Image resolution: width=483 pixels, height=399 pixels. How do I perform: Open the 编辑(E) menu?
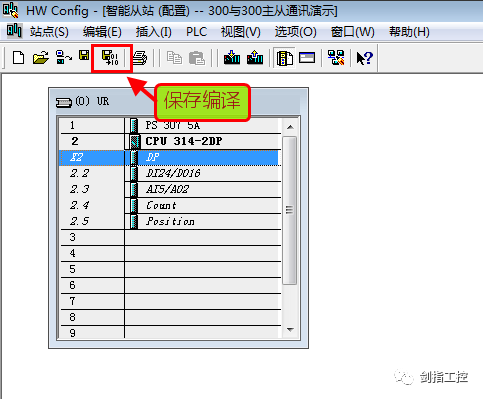coord(102,32)
